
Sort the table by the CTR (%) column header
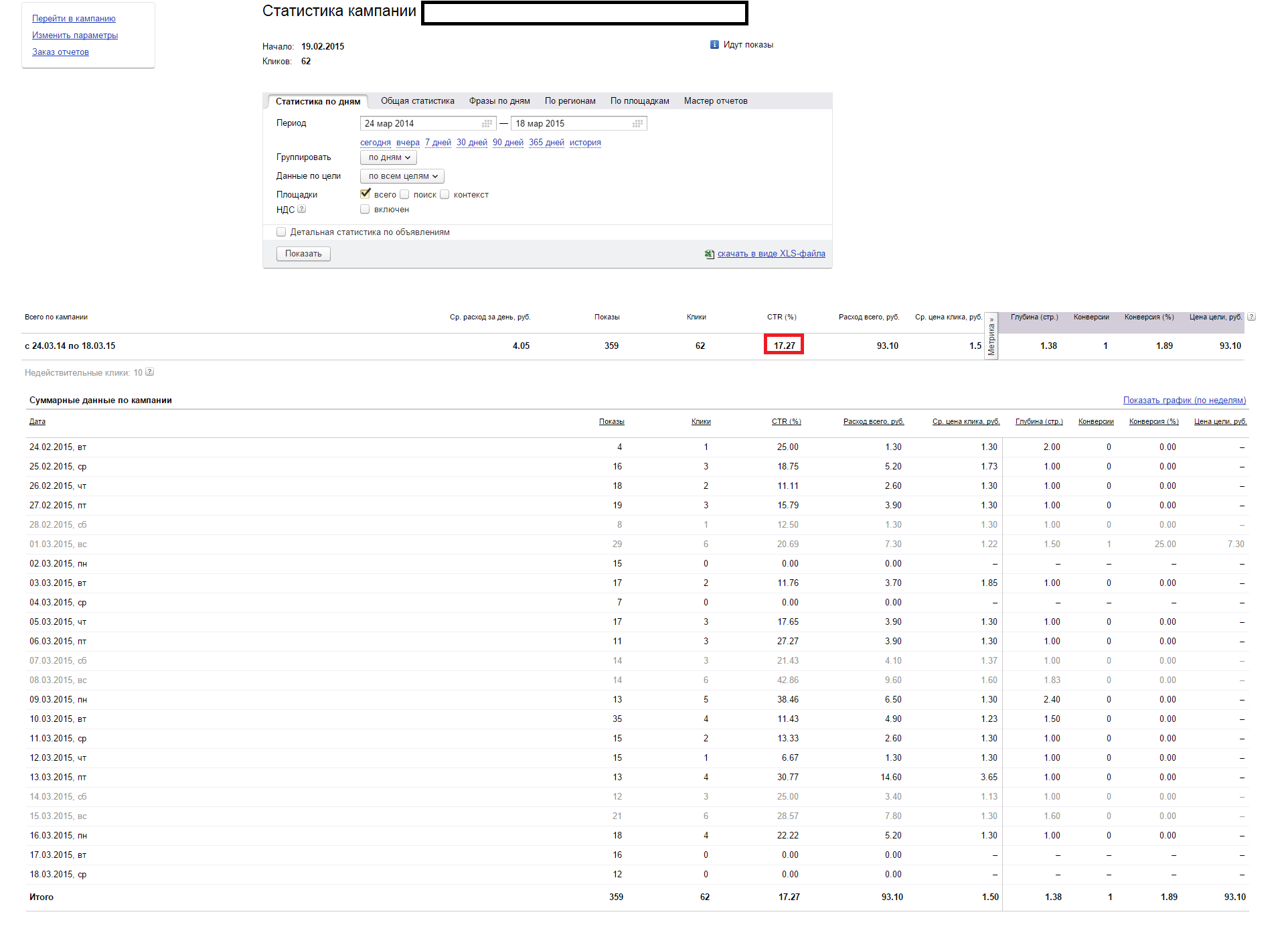click(786, 422)
